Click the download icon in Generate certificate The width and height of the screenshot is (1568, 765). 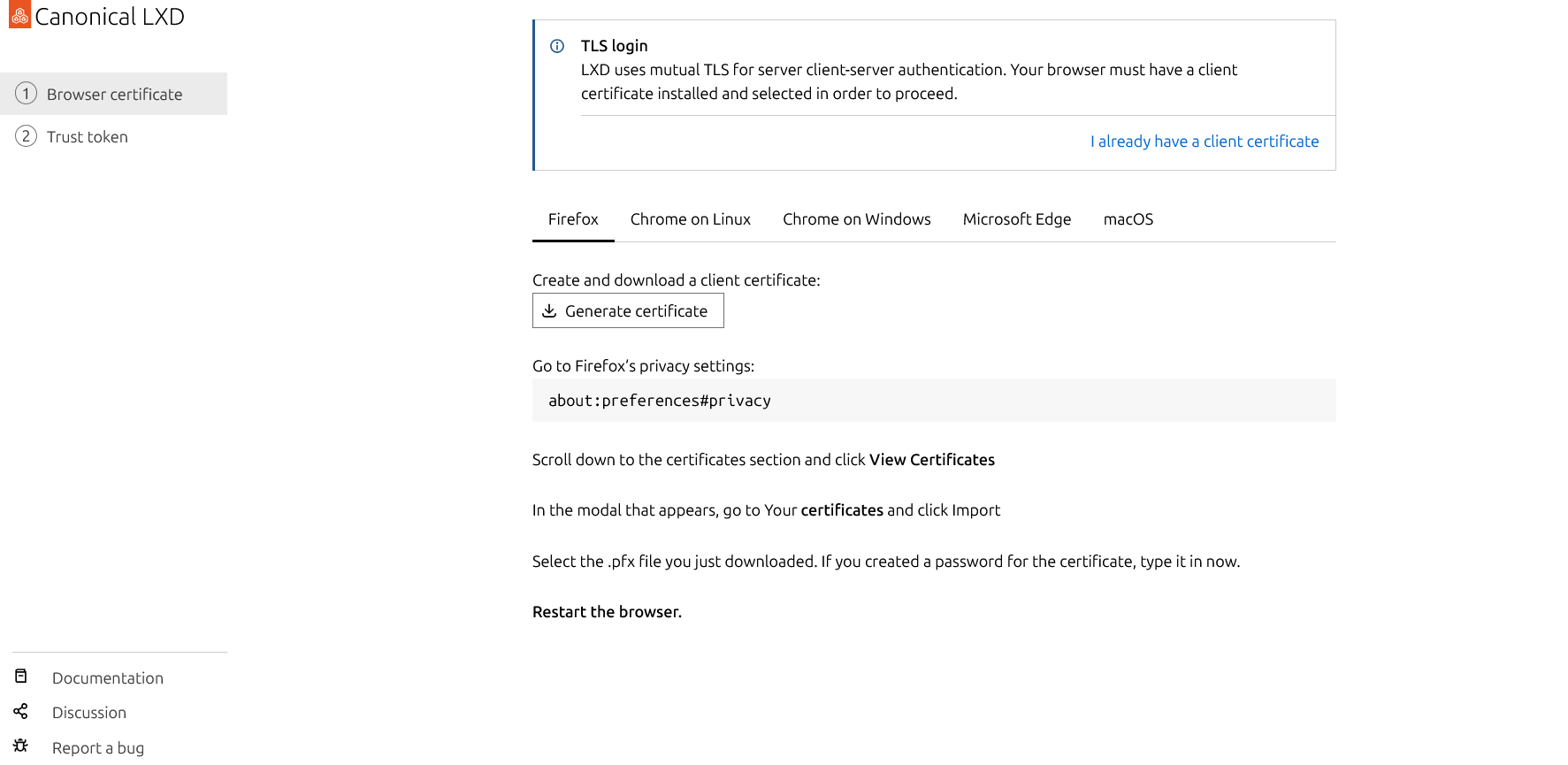coord(549,310)
